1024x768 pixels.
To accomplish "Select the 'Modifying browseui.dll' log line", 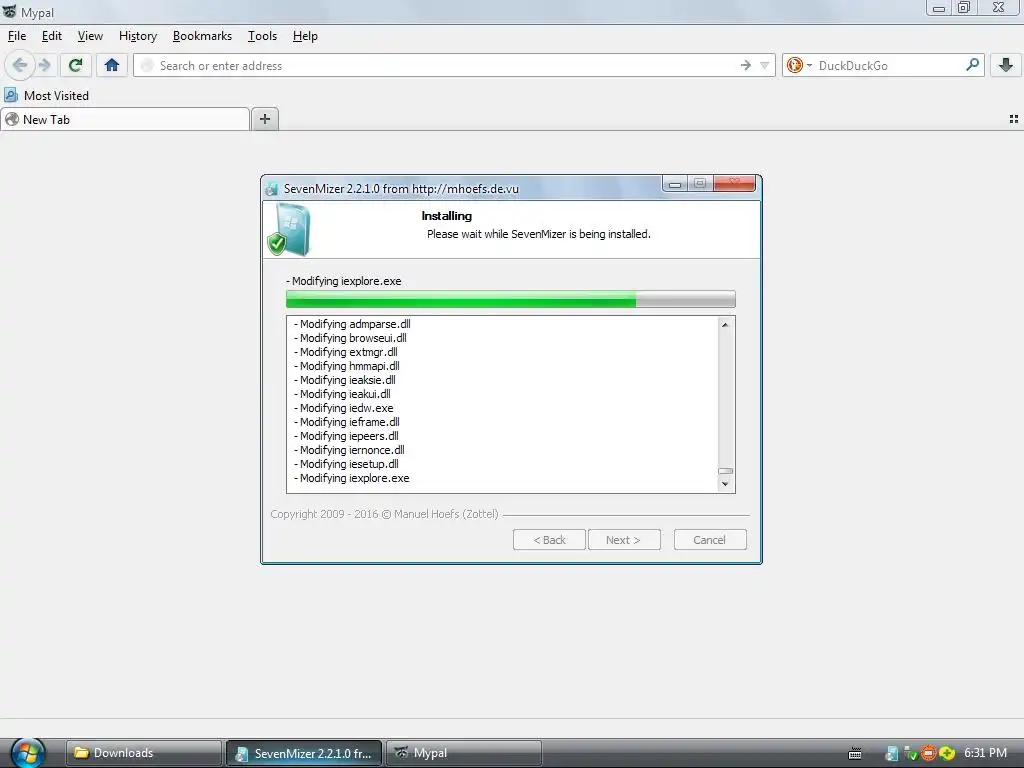I will 350,338.
